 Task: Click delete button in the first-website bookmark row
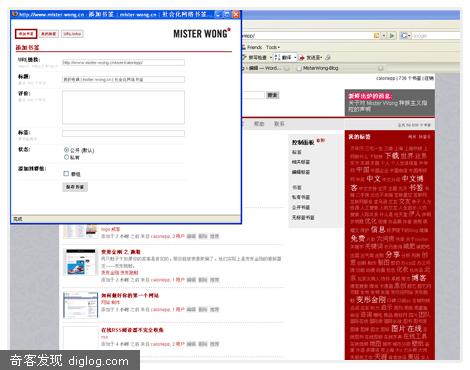click(203, 309)
